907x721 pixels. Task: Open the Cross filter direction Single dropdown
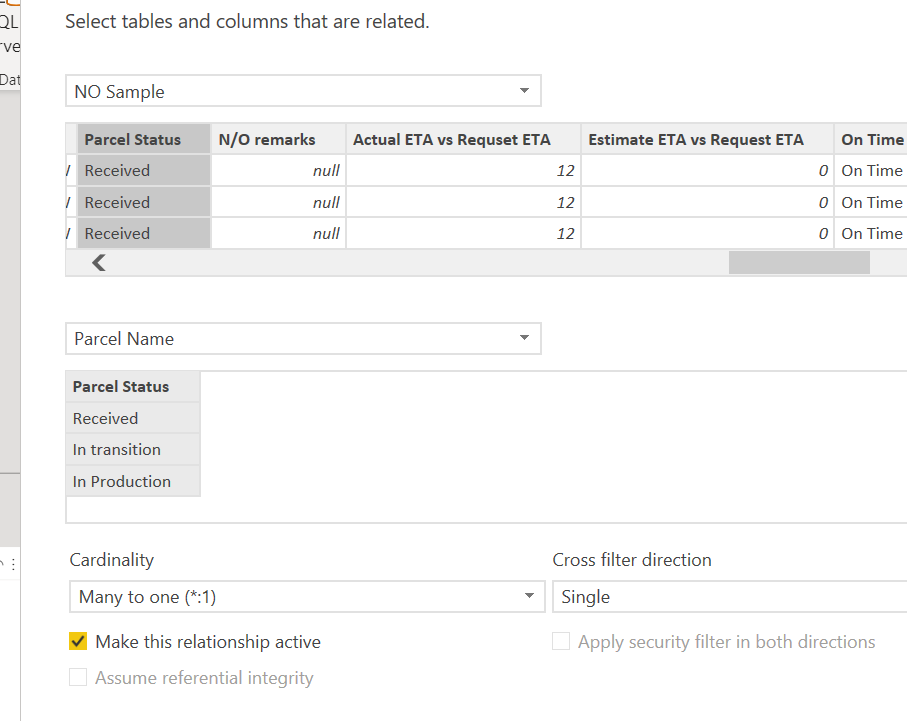729,597
